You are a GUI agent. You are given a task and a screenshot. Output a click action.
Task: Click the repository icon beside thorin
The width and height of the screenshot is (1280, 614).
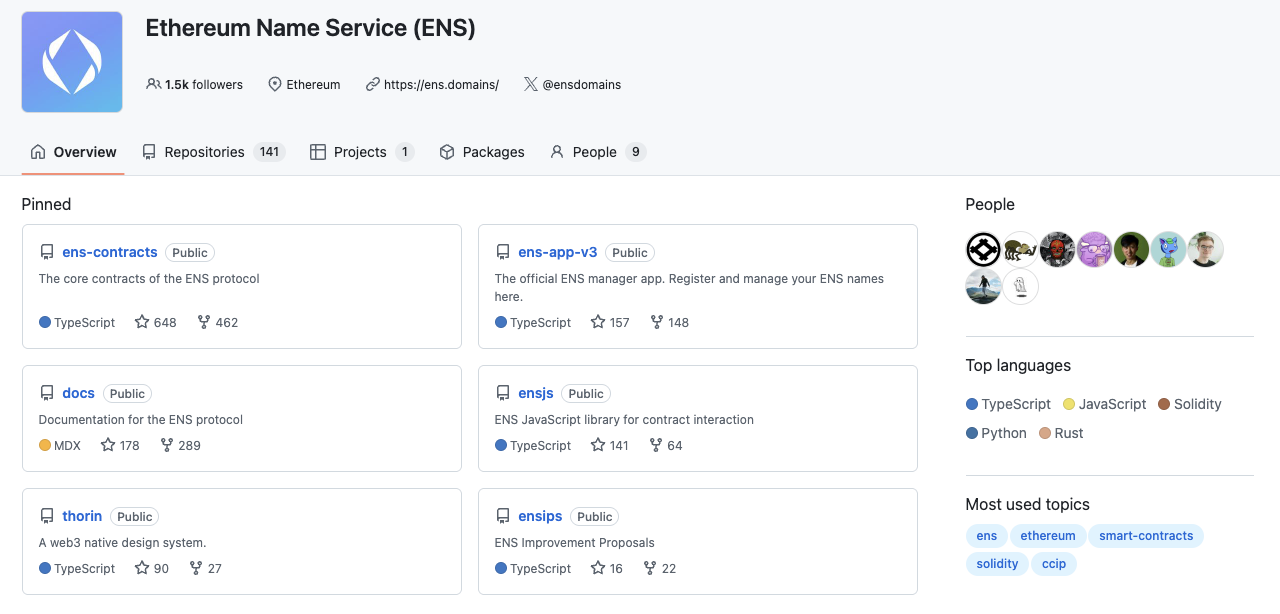pyautogui.click(x=47, y=517)
